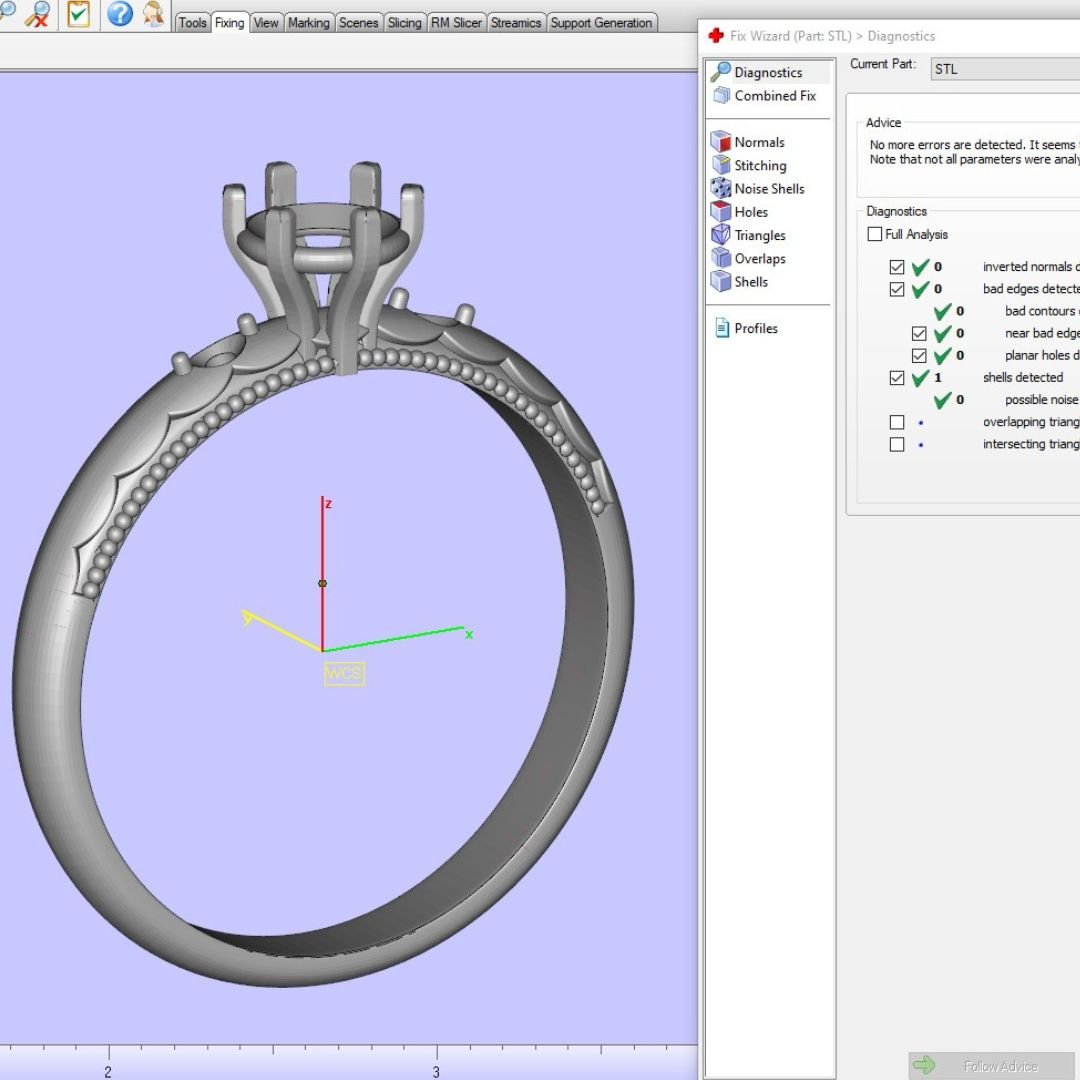Open the Combined Fix page
The width and height of the screenshot is (1080, 1080).
click(775, 96)
